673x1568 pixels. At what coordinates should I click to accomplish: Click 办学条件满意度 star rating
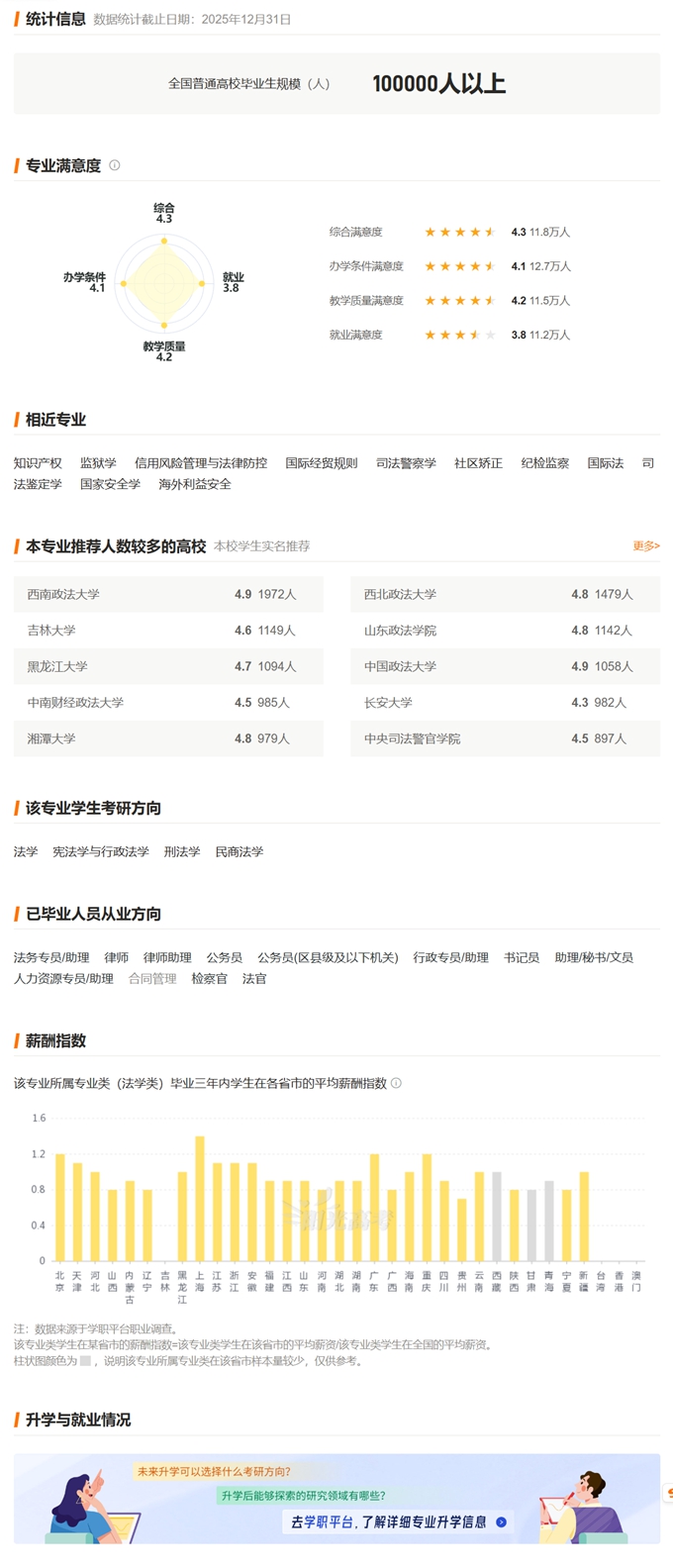(x=460, y=266)
